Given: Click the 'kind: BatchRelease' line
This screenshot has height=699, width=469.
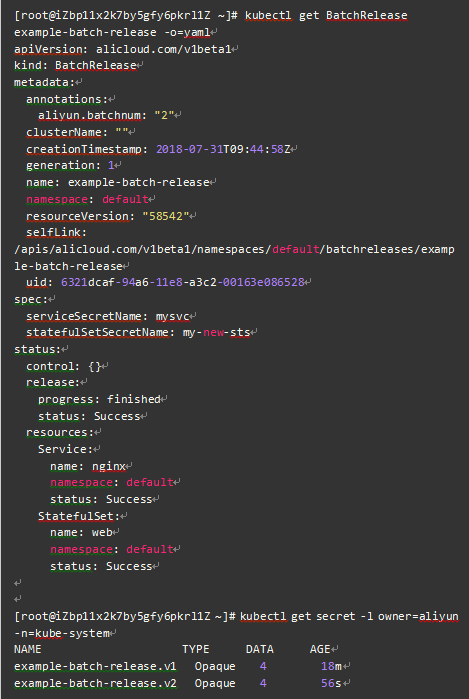Looking at the screenshot, I should [75, 66].
